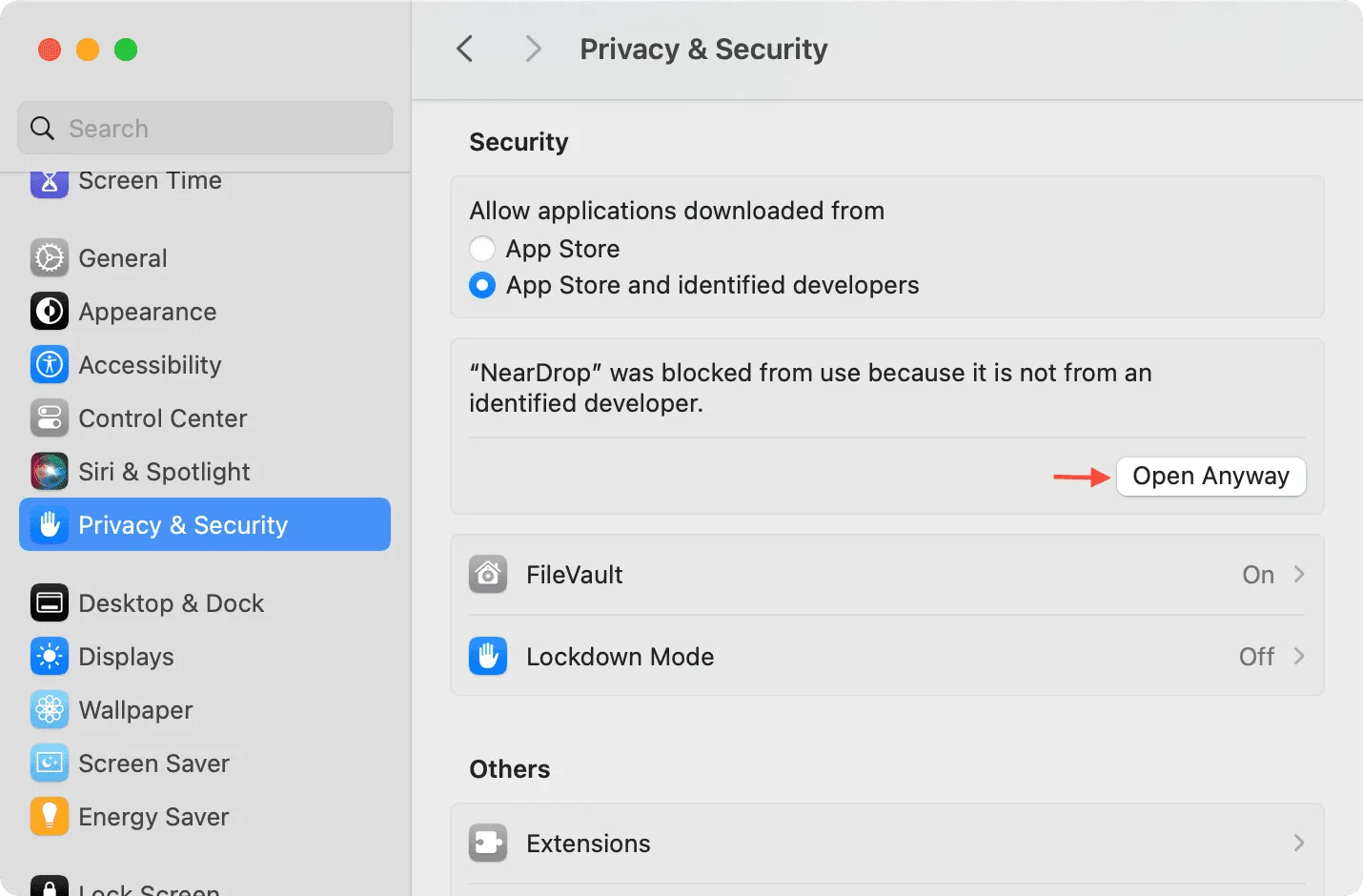Open the Control Center pane
1363x896 pixels.
click(x=205, y=417)
